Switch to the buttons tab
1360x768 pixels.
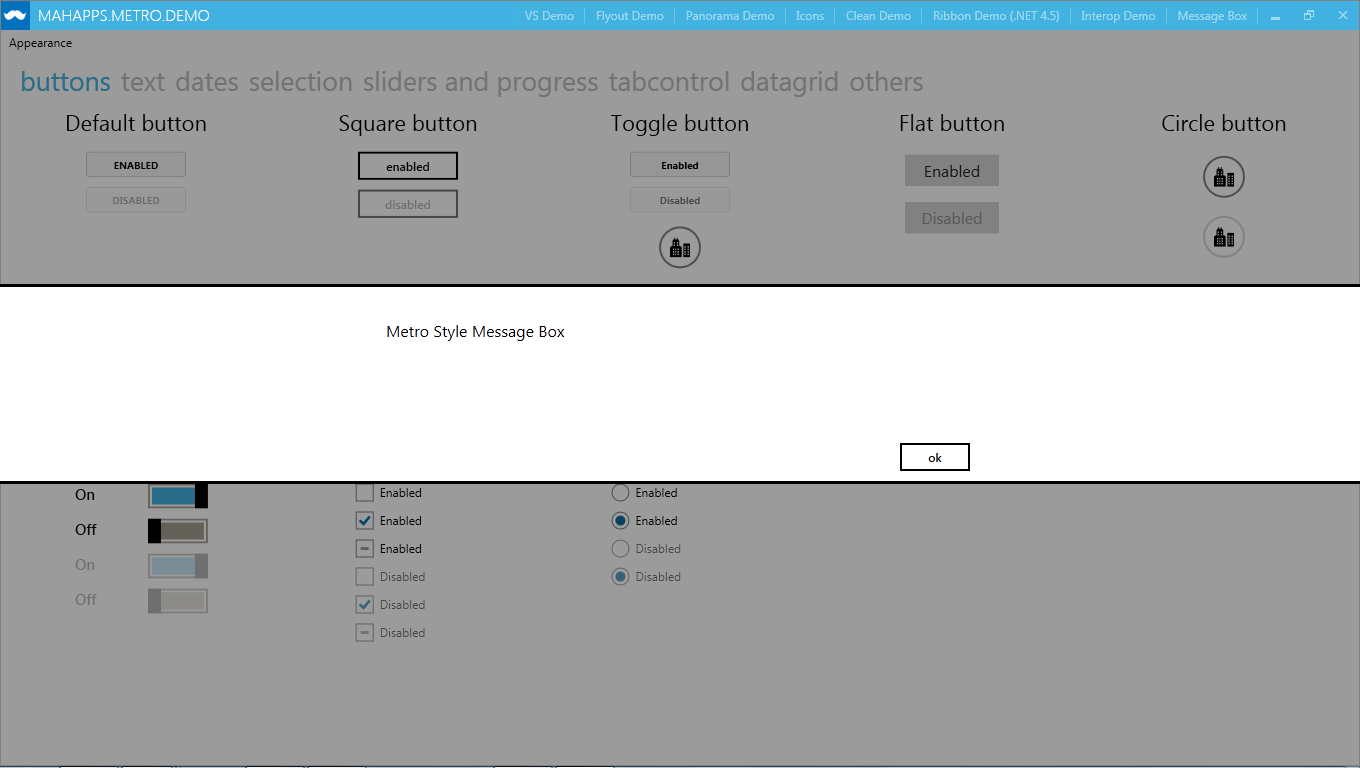66,82
